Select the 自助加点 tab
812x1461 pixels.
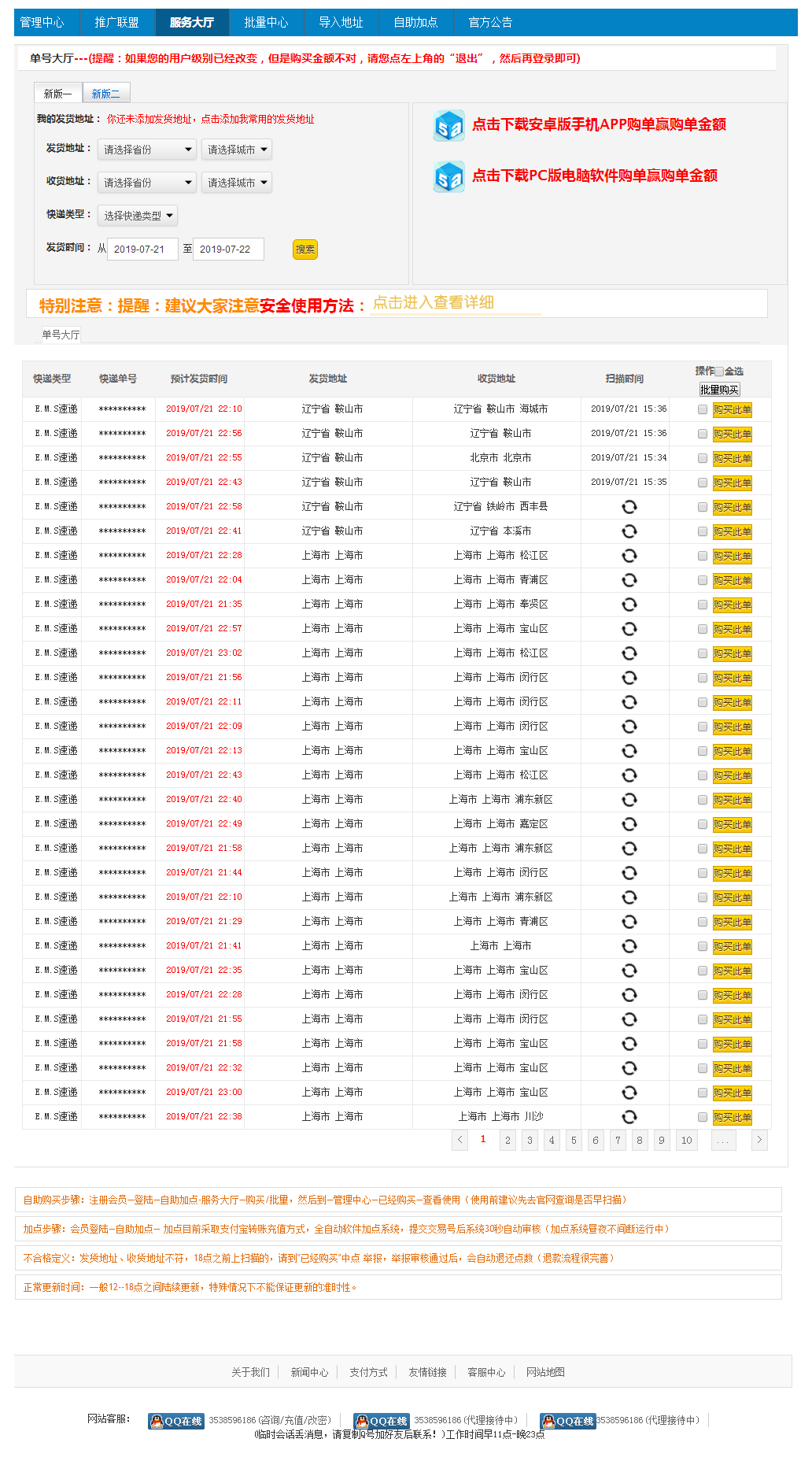point(415,23)
